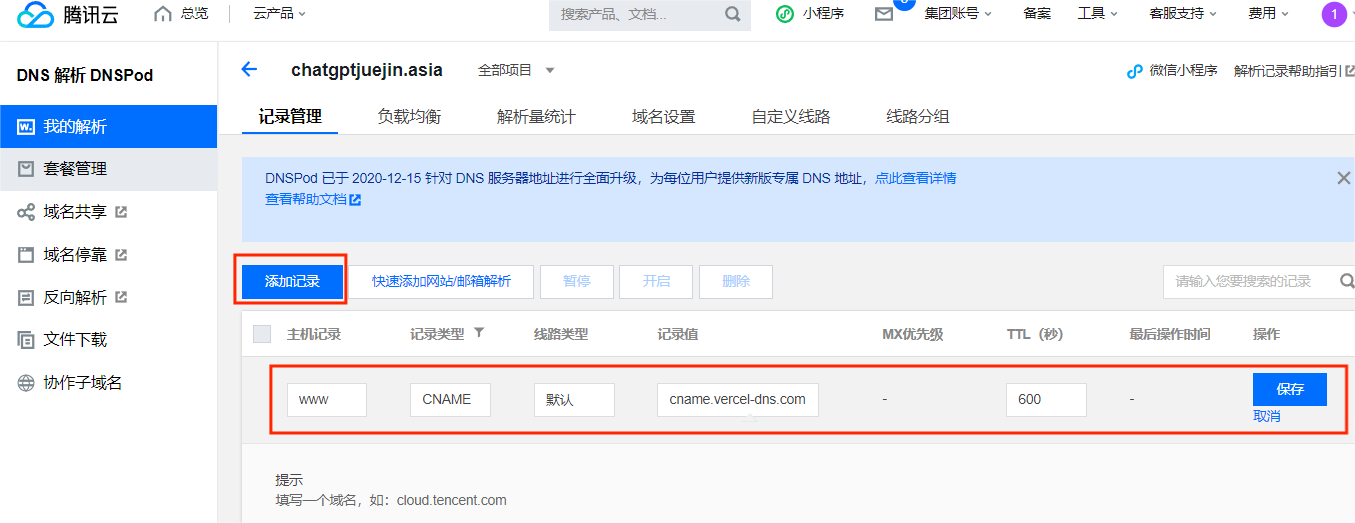Click the 主机记录 www field

(327, 399)
